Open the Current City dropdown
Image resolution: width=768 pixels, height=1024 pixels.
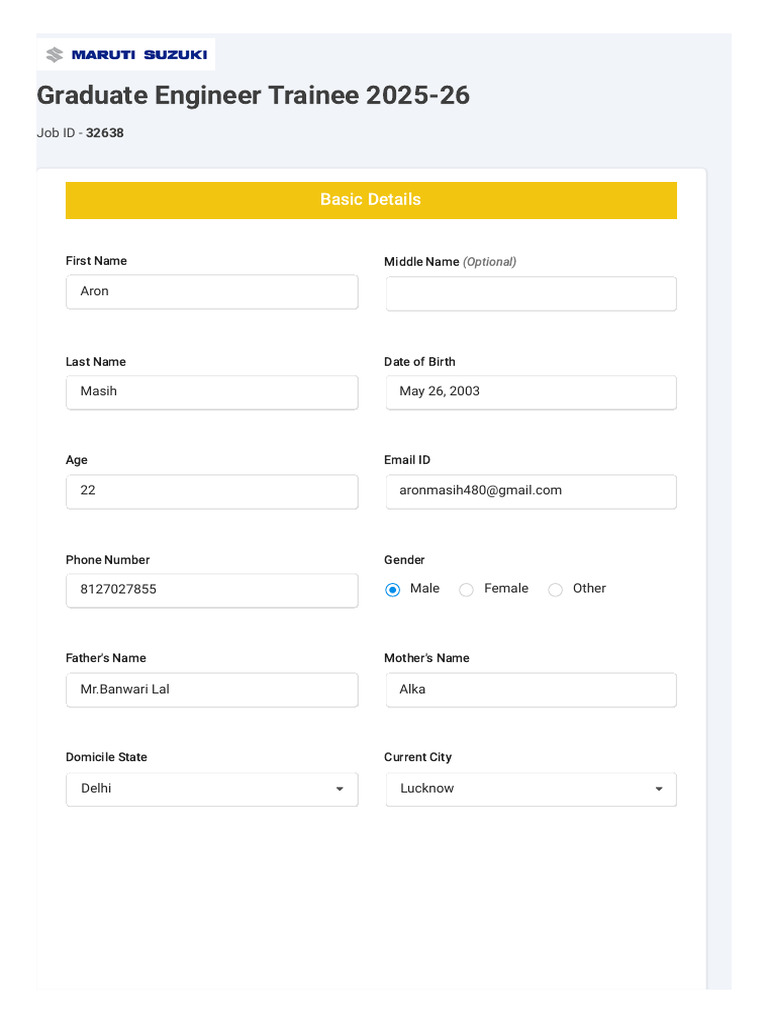(x=531, y=790)
